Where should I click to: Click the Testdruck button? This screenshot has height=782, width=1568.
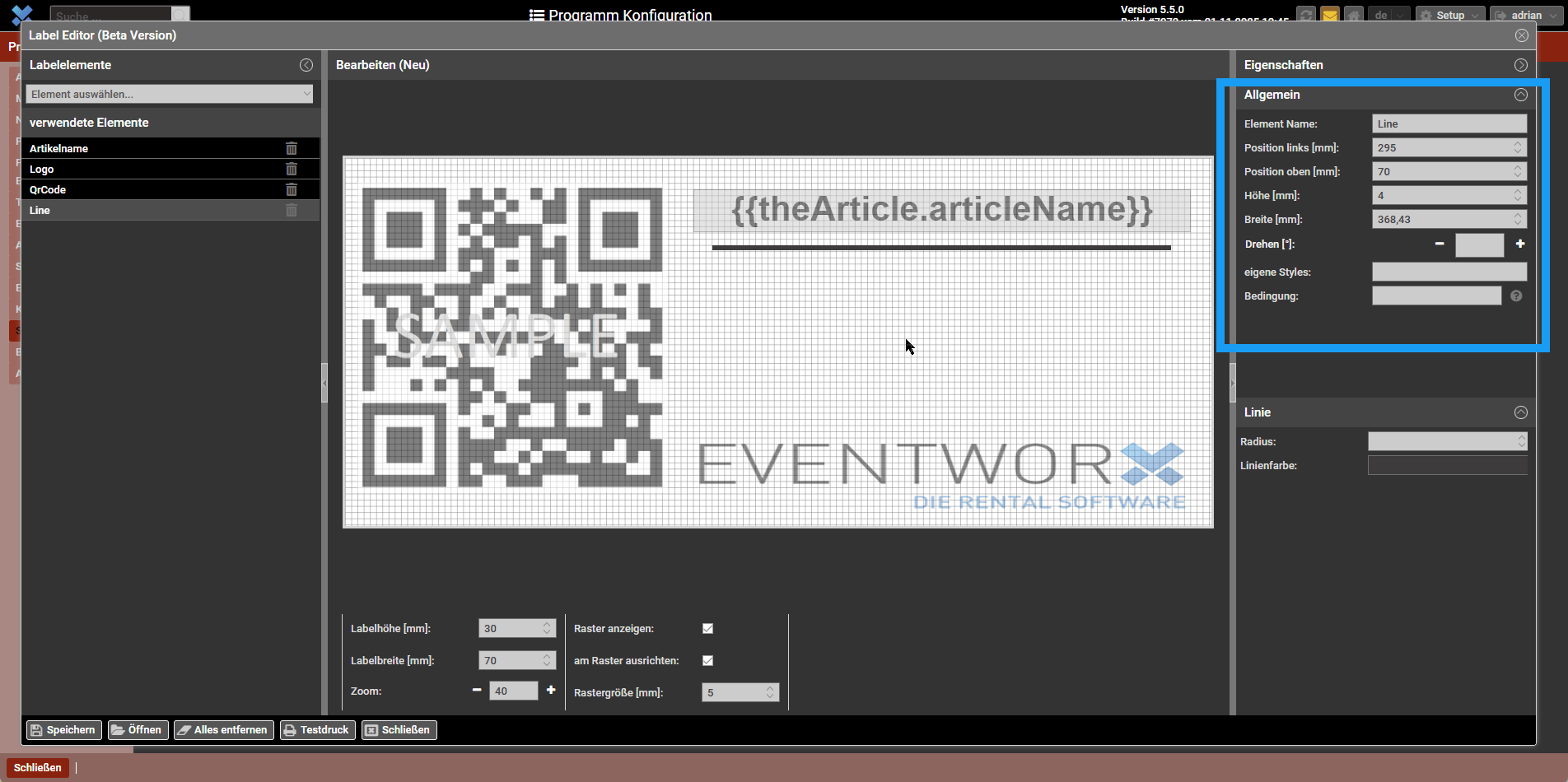pyautogui.click(x=317, y=730)
